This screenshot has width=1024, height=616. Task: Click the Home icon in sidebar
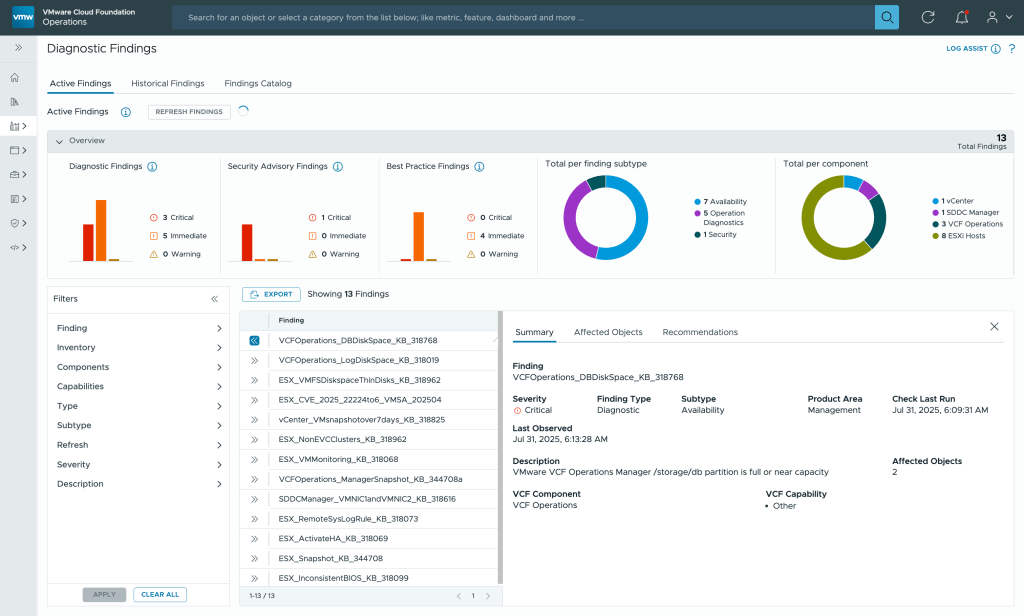point(15,77)
